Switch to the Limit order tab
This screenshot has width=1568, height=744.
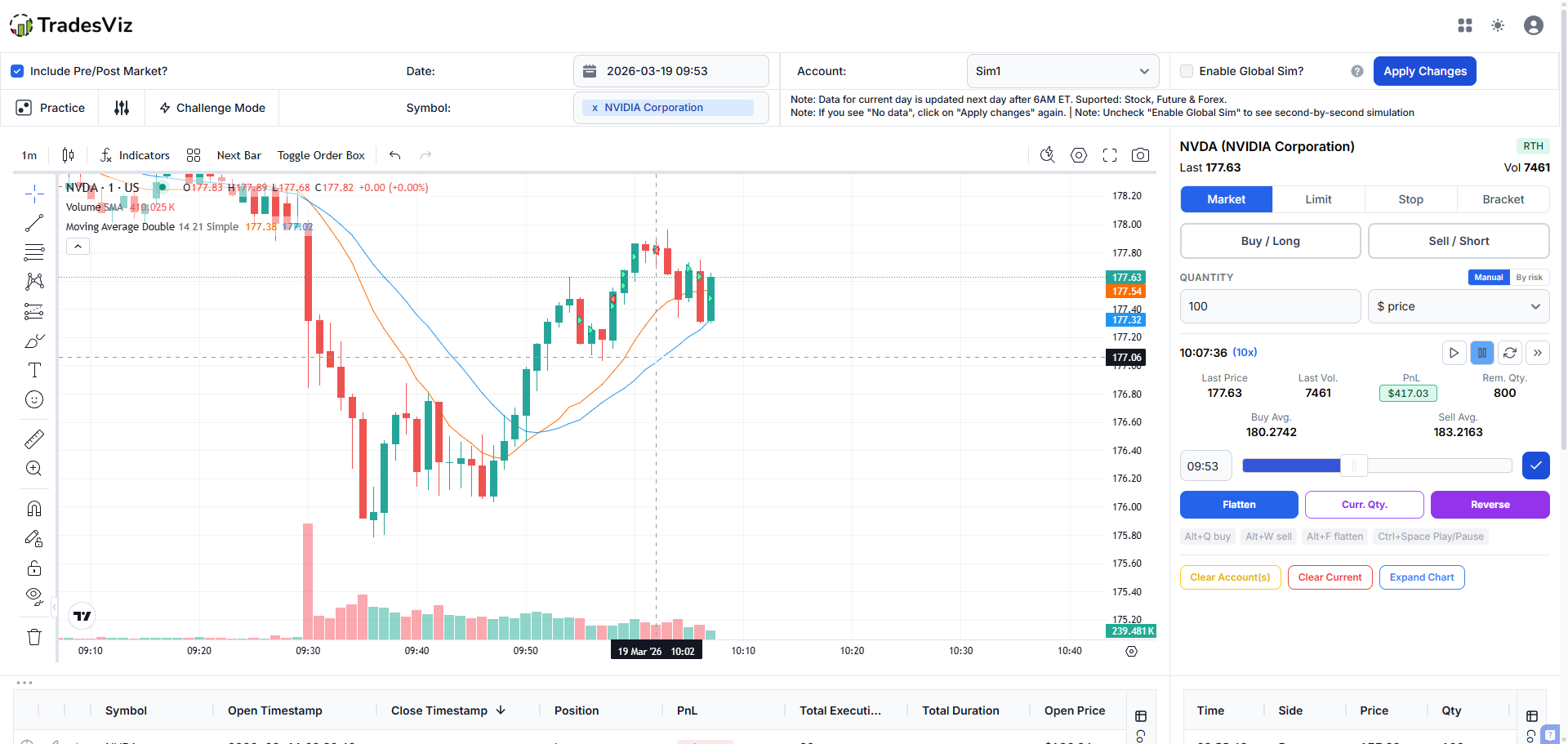(x=1318, y=199)
